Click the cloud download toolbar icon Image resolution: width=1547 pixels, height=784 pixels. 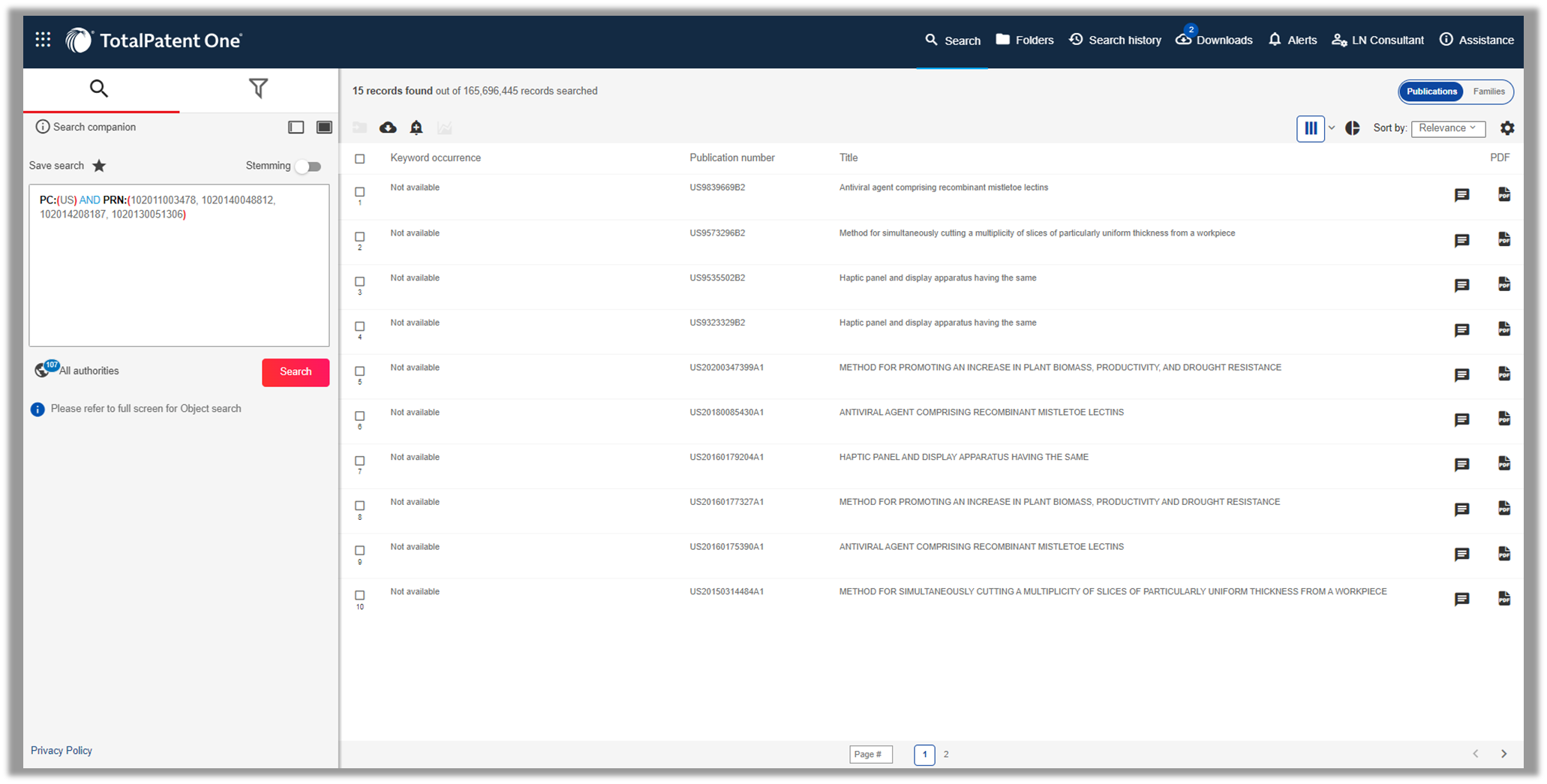[388, 128]
